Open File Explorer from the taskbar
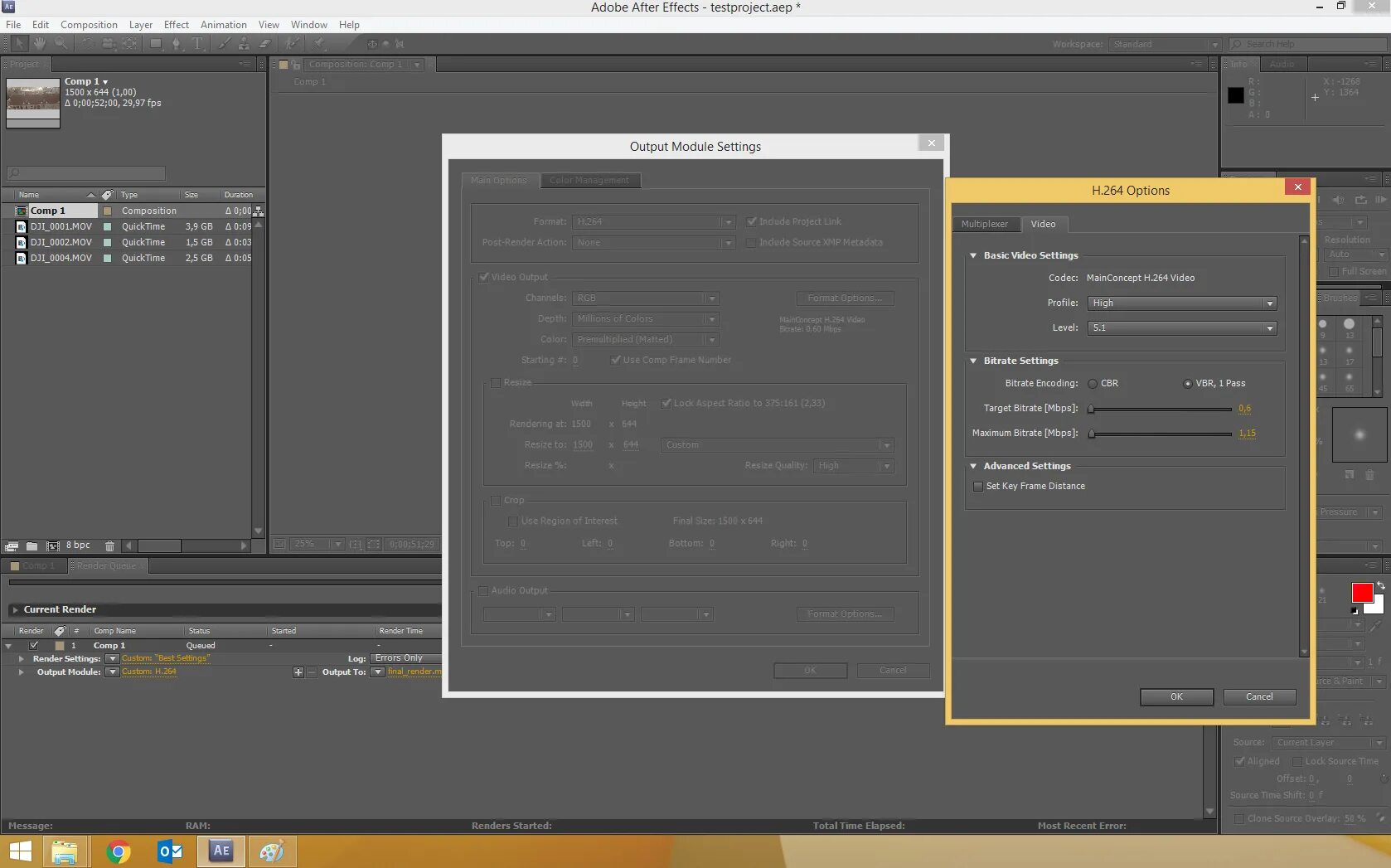1391x868 pixels. (65, 851)
